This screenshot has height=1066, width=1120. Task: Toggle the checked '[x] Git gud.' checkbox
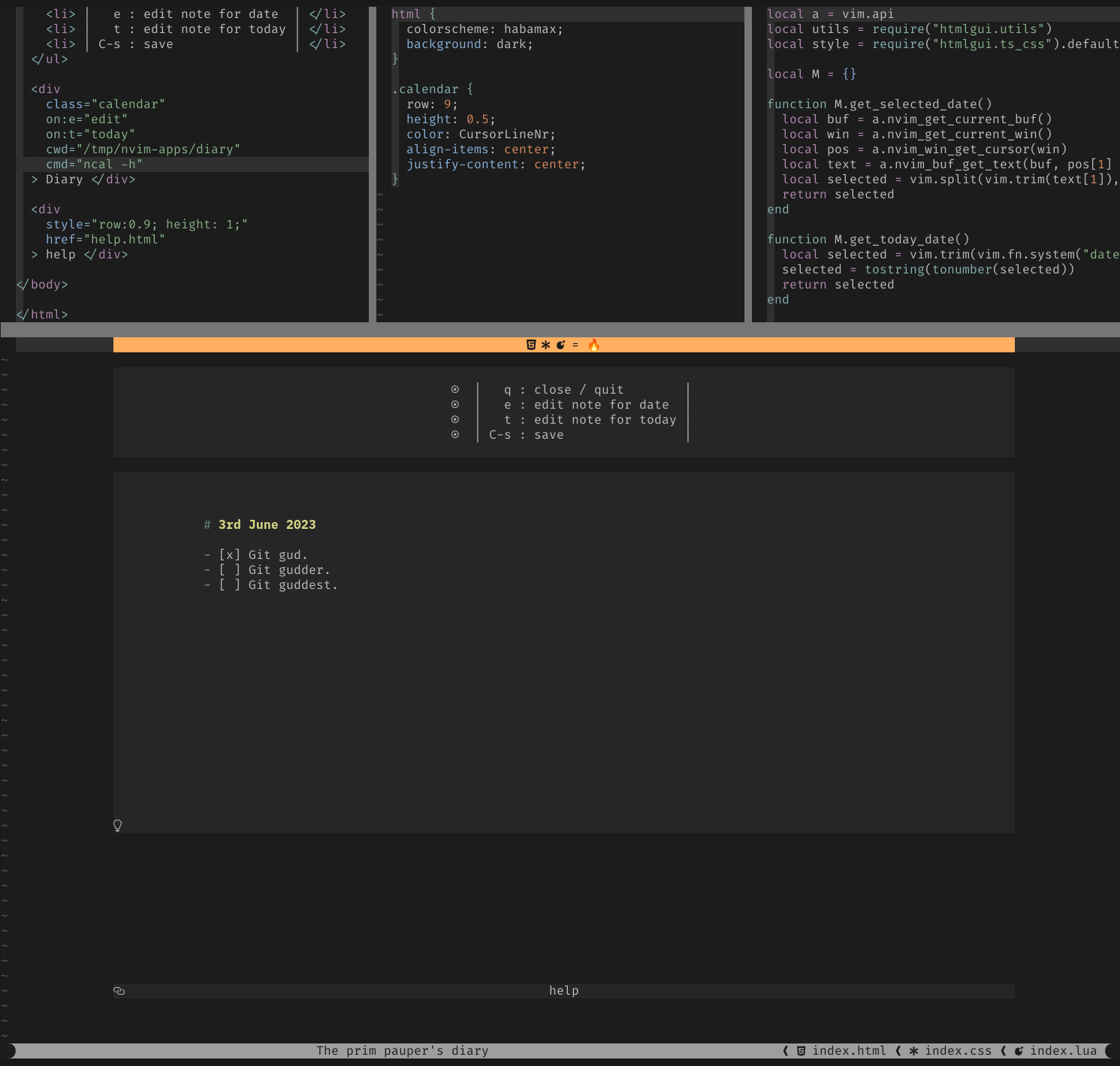pyautogui.click(x=230, y=555)
